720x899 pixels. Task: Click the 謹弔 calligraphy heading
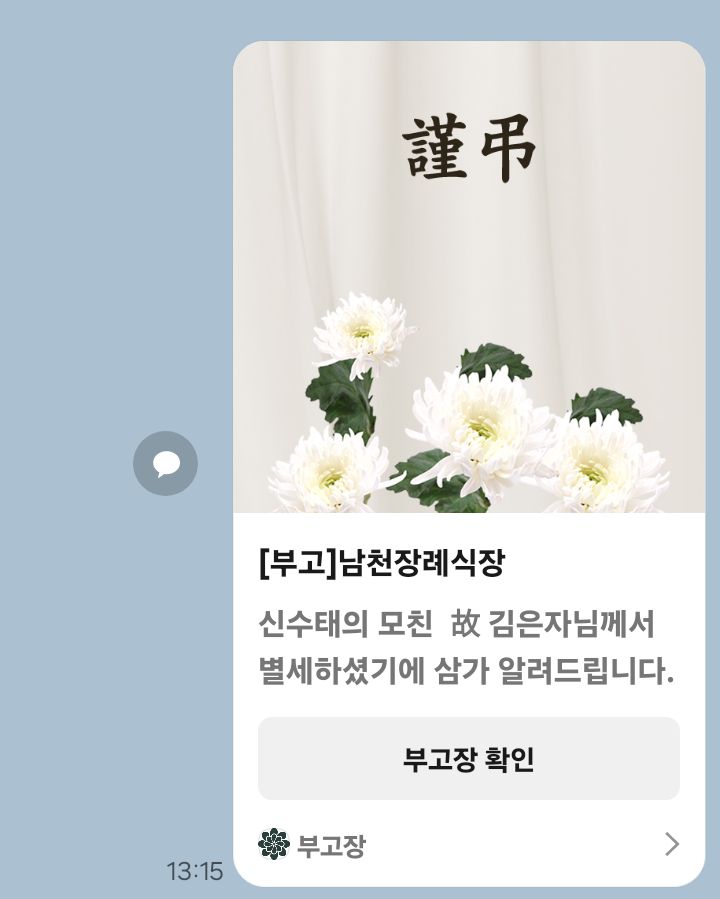click(x=468, y=148)
